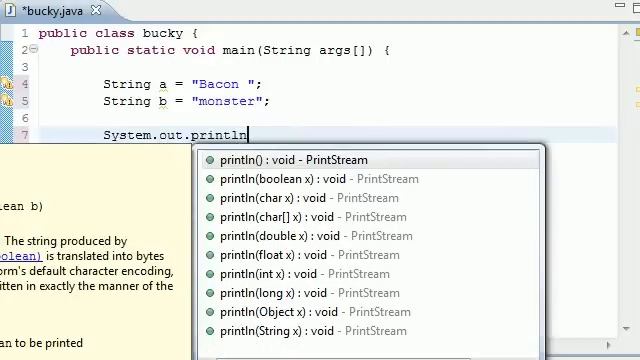Image resolution: width=640 pixels, height=360 pixels.
Task: Click the editor scrollbar down arrow
Action: (626, 329)
